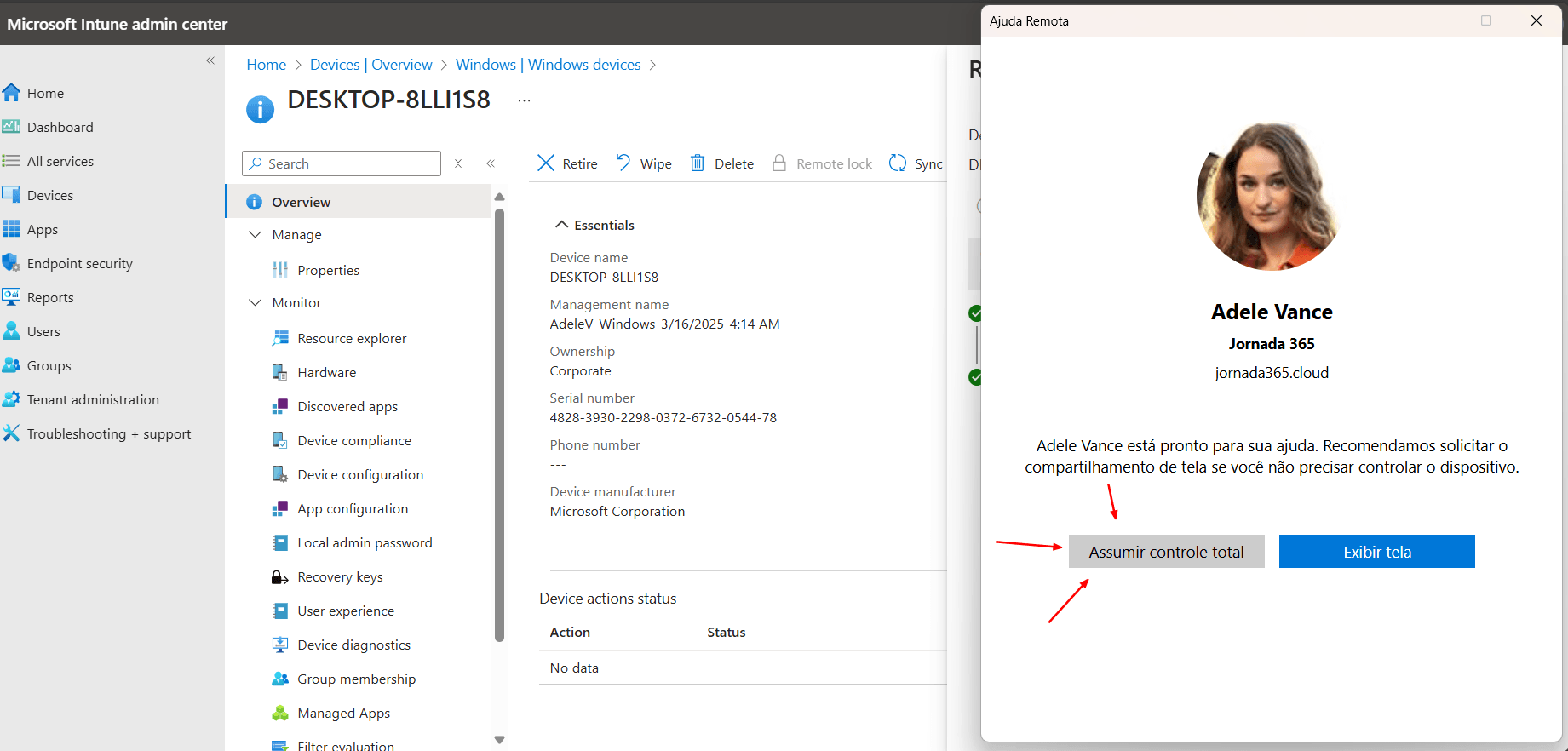Click the Delete trash icon
This screenshot has height=751, width=1568.
click(x=698, y=163)
